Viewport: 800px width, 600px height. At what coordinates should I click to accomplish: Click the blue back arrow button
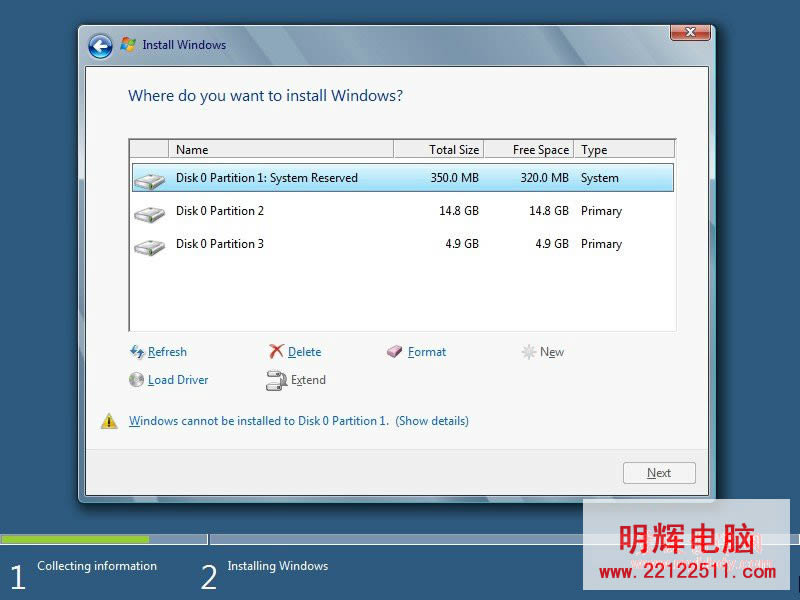[x=100, y=47]
